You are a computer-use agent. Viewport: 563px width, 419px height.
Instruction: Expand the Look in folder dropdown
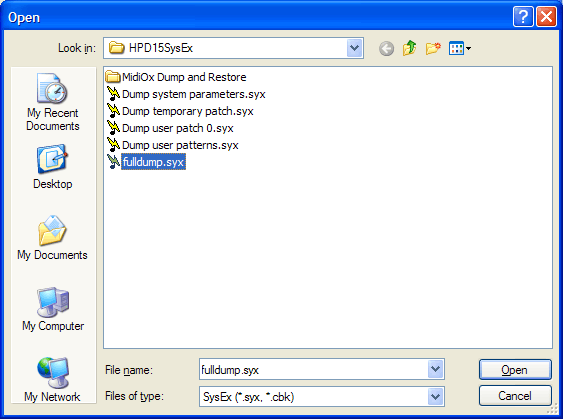click(x=354, y=48)
